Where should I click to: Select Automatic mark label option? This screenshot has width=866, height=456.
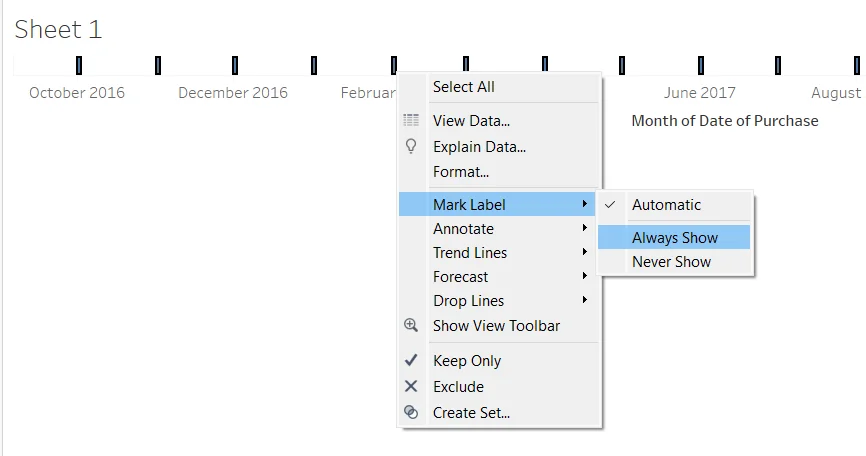[x=666, y=205]
